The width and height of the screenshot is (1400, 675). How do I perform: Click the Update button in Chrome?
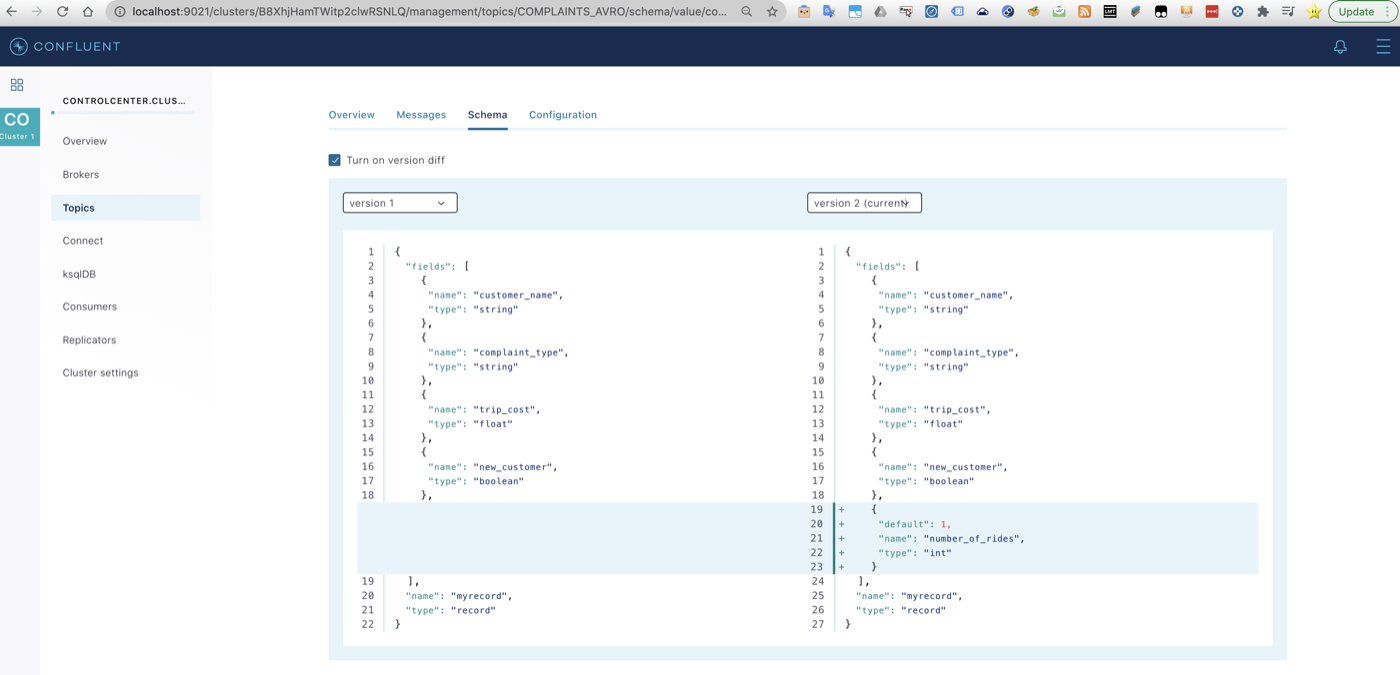pos(1361,12)
